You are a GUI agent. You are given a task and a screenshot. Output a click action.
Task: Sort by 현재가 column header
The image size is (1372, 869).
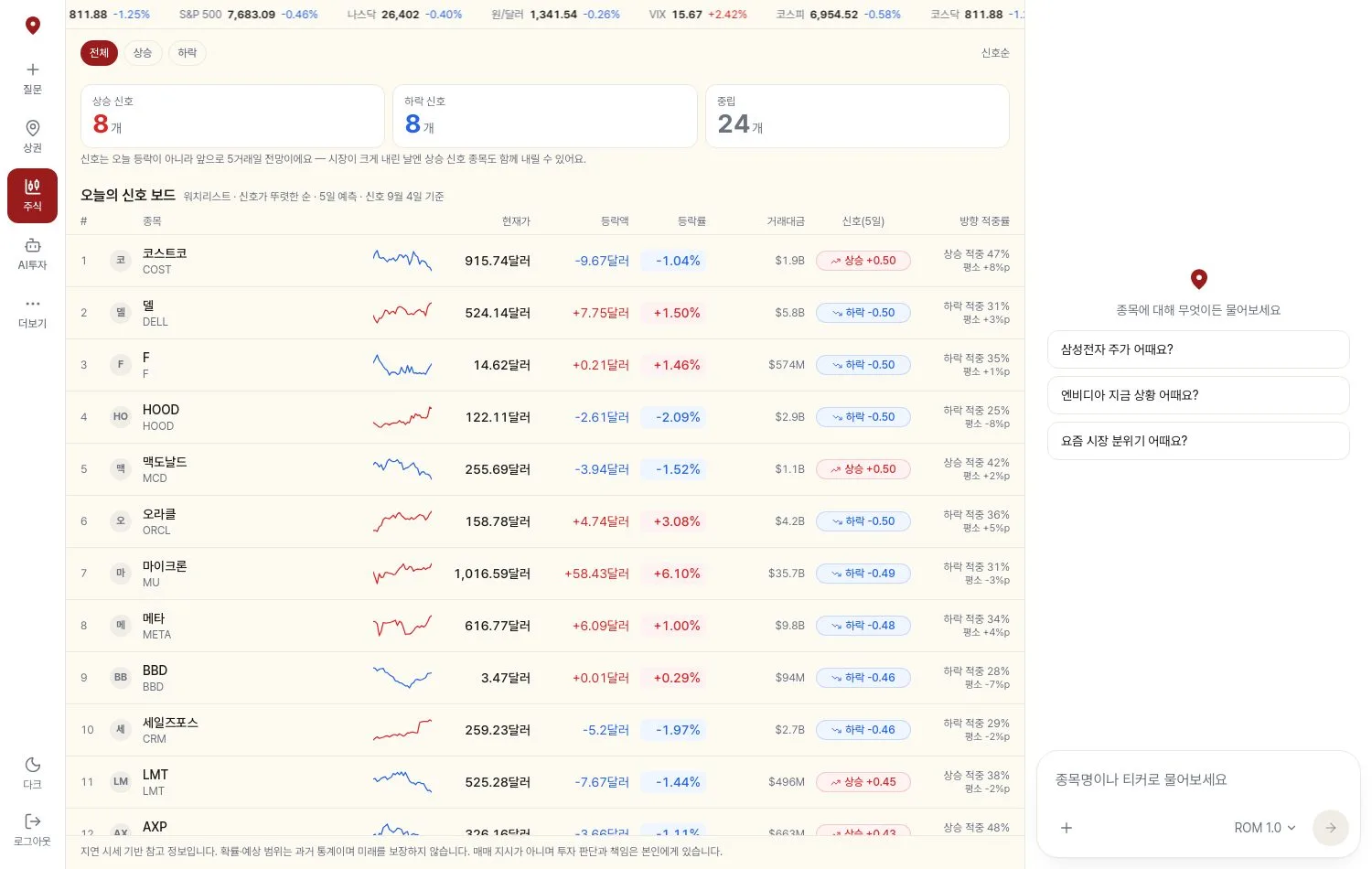click(x=516, y=221)
